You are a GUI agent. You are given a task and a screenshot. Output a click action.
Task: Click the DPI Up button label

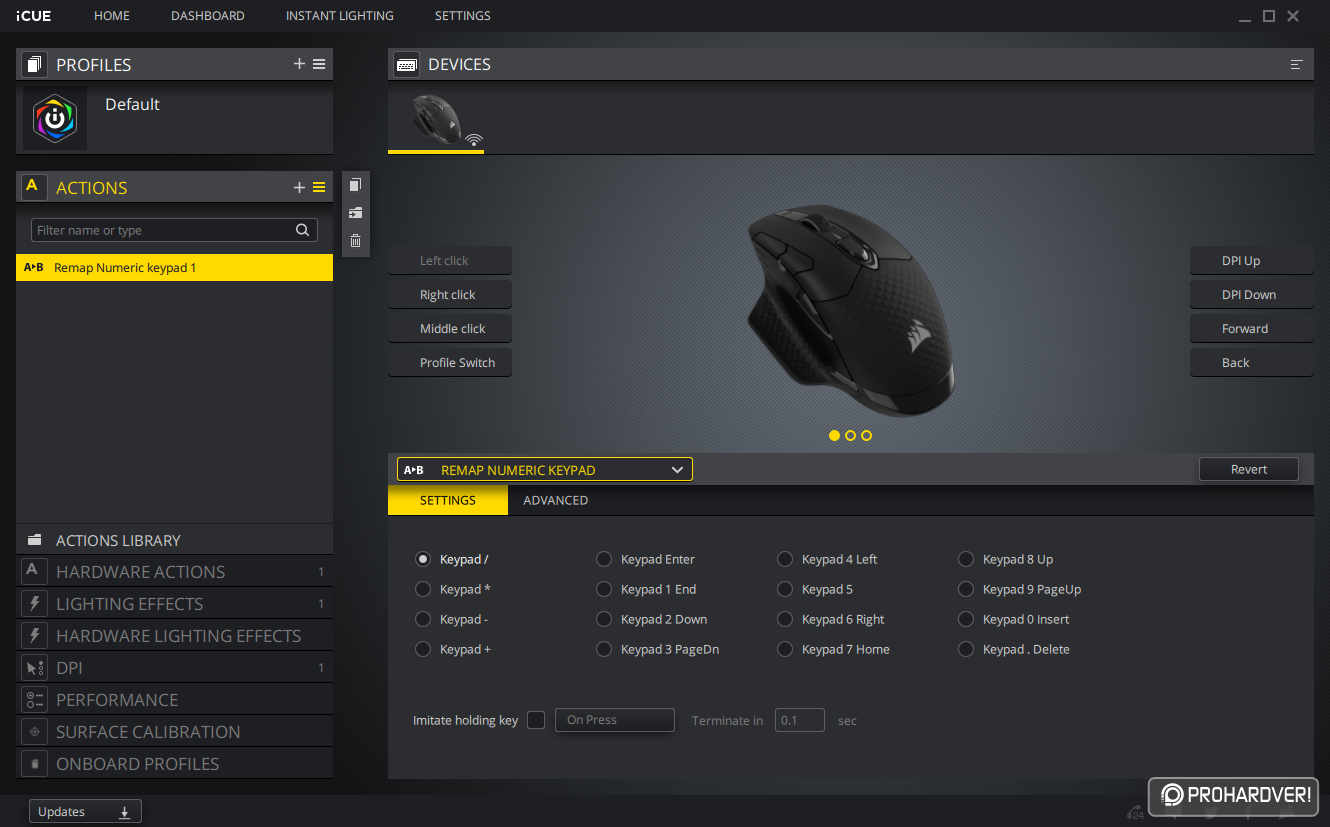click(x=1251, y=261)
